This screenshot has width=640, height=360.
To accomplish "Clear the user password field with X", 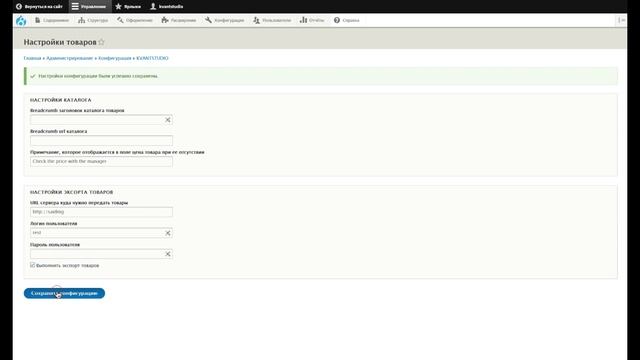I will (167, 254).
